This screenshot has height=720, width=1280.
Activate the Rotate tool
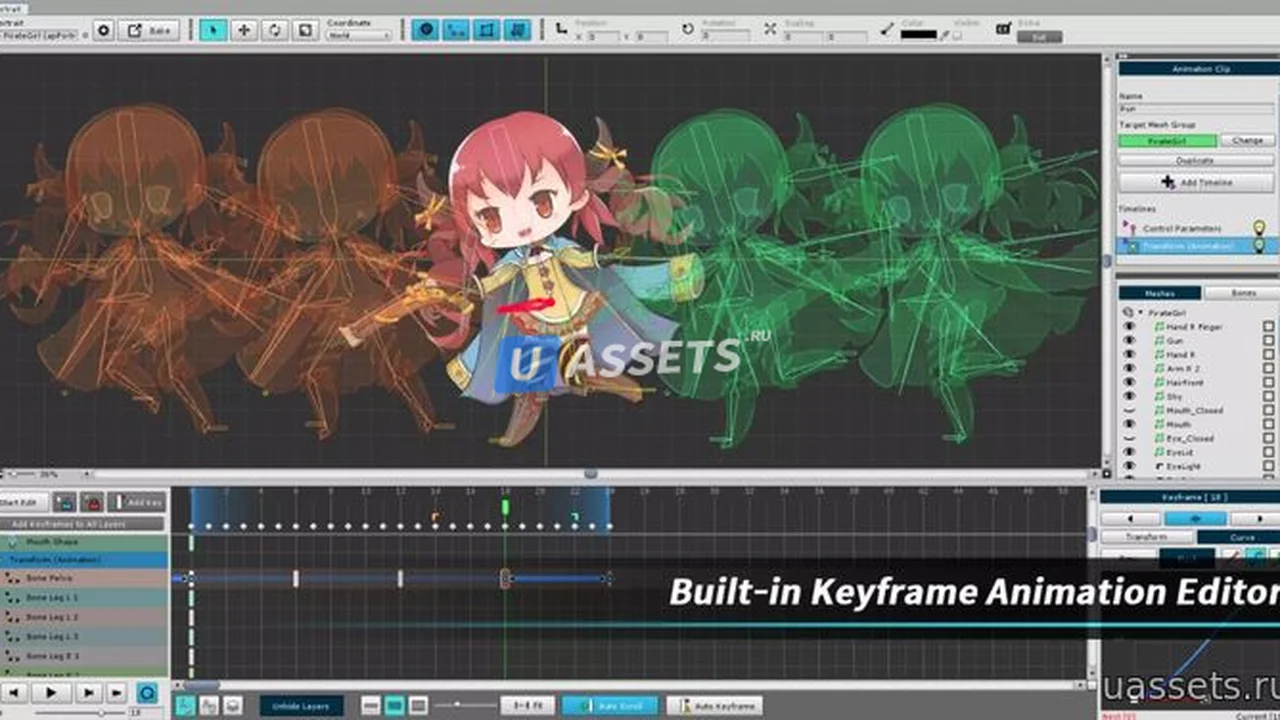pyautogui.click(x=275, y=30)
